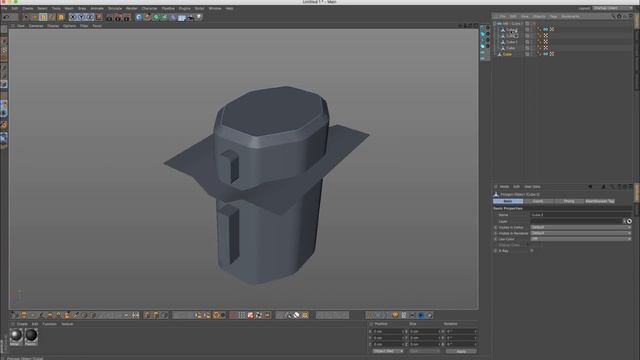This screenshot has width=640, height=360.
Task: Open the viewport Filter menu
Action: 84,26
